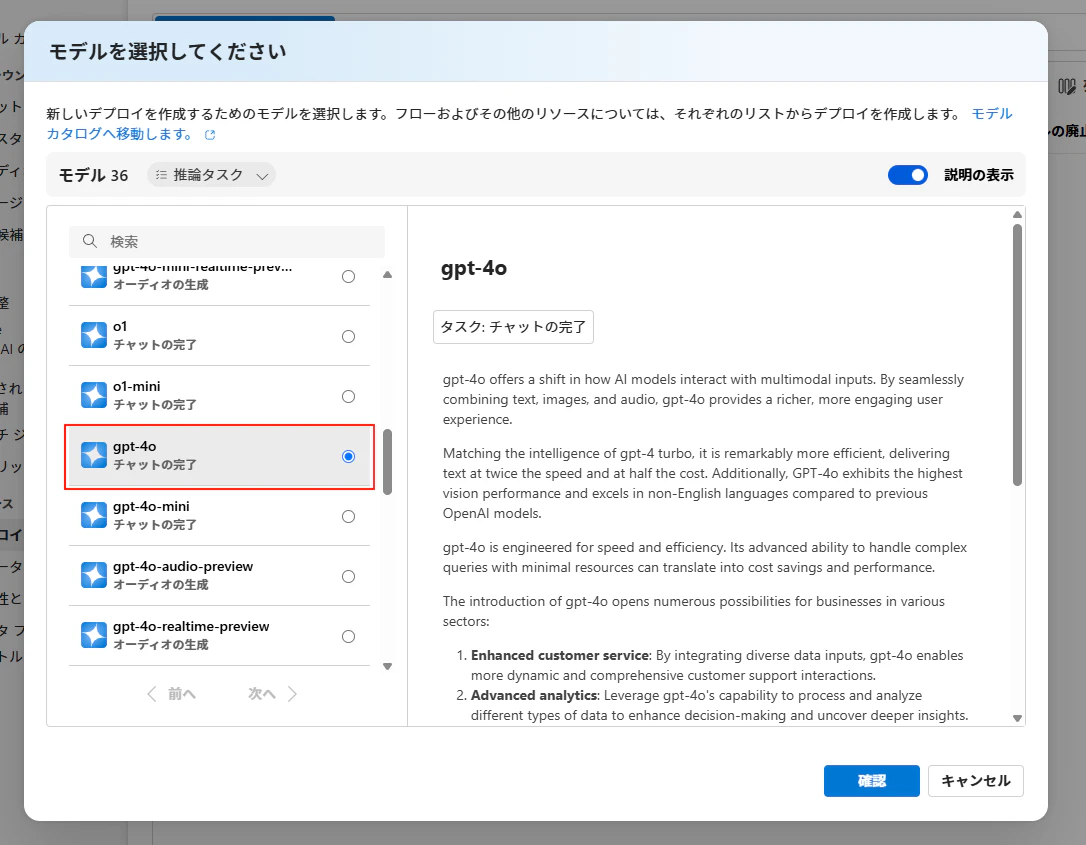Click the gpt-4o-realtime-preview row label
This screenshot has height=845, width=1086.
click(x=191, y=626)
